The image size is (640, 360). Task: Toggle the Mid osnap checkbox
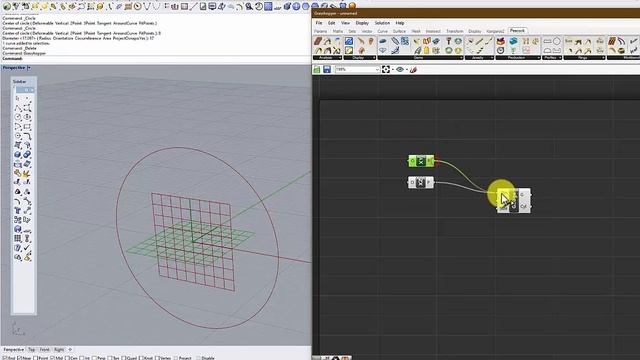[x=51, y=358]
